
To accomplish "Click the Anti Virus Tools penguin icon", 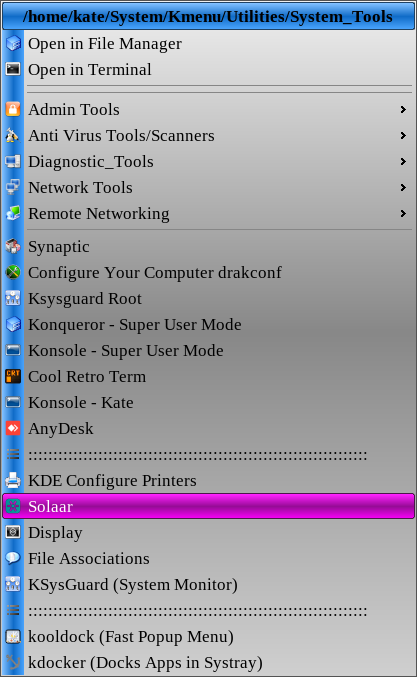I will 13,135.
